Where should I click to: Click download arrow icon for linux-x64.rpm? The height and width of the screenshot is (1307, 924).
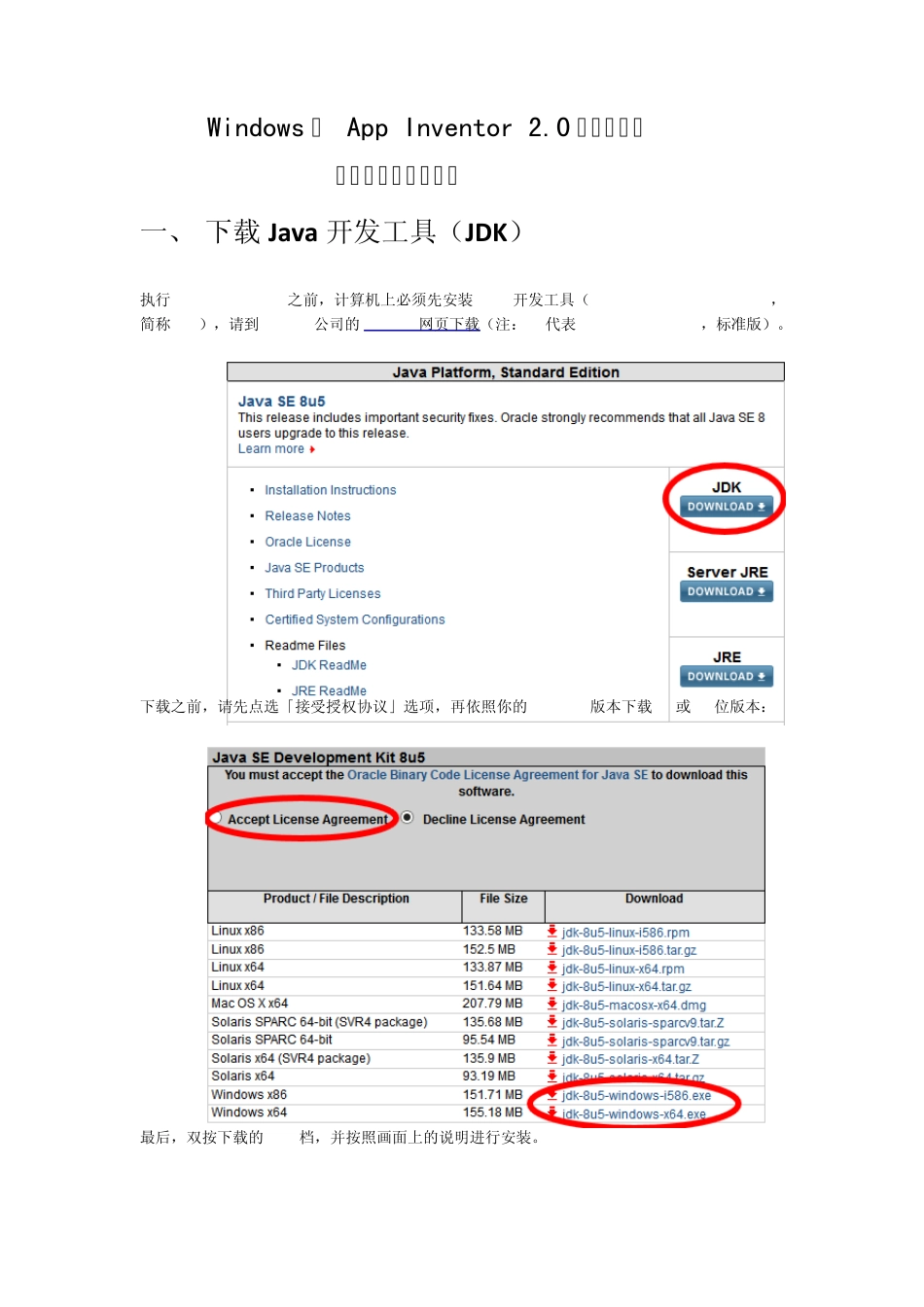(x=552, y=968)
